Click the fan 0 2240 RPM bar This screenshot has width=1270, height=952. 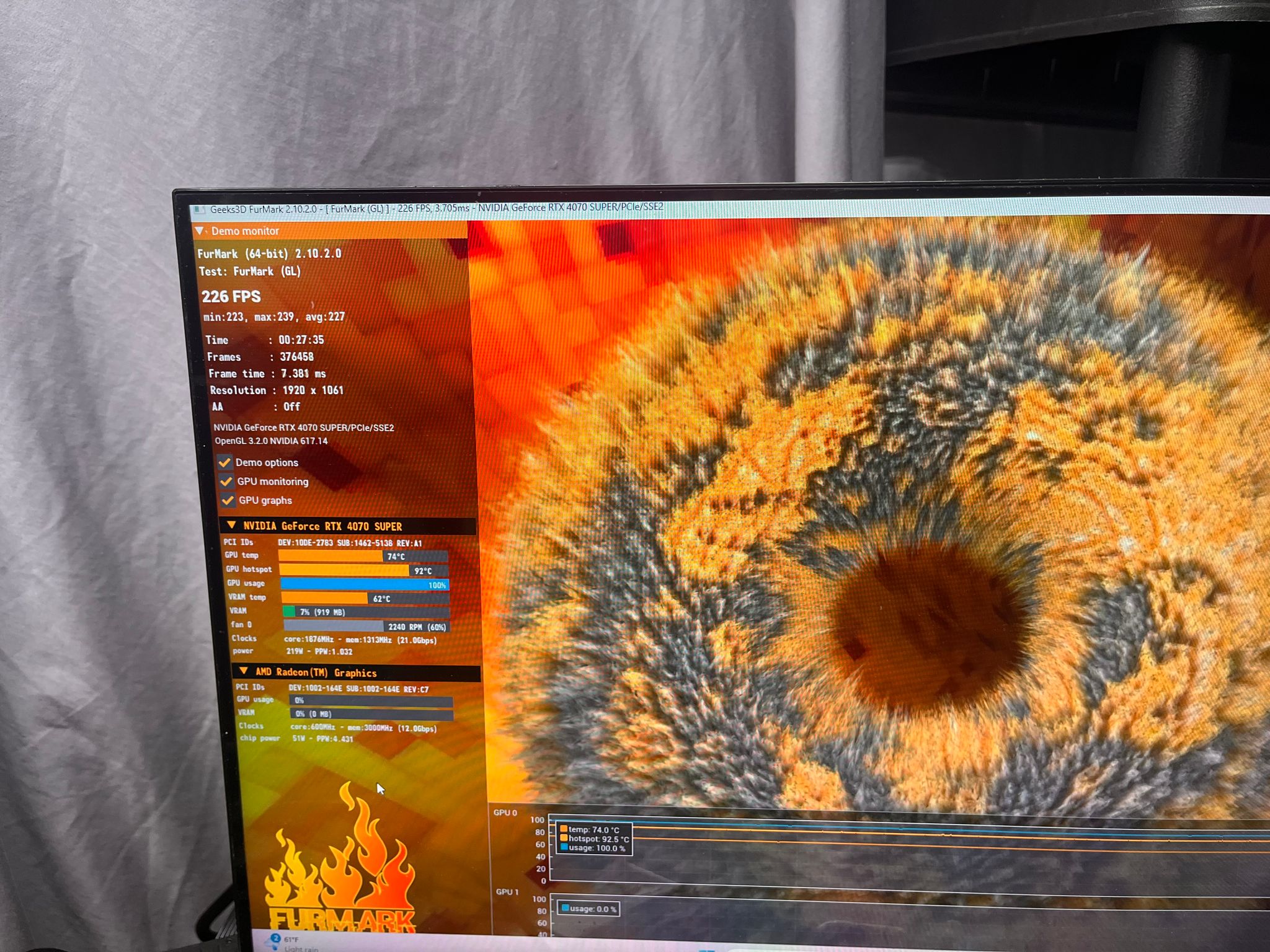click(x=366, y=627)
